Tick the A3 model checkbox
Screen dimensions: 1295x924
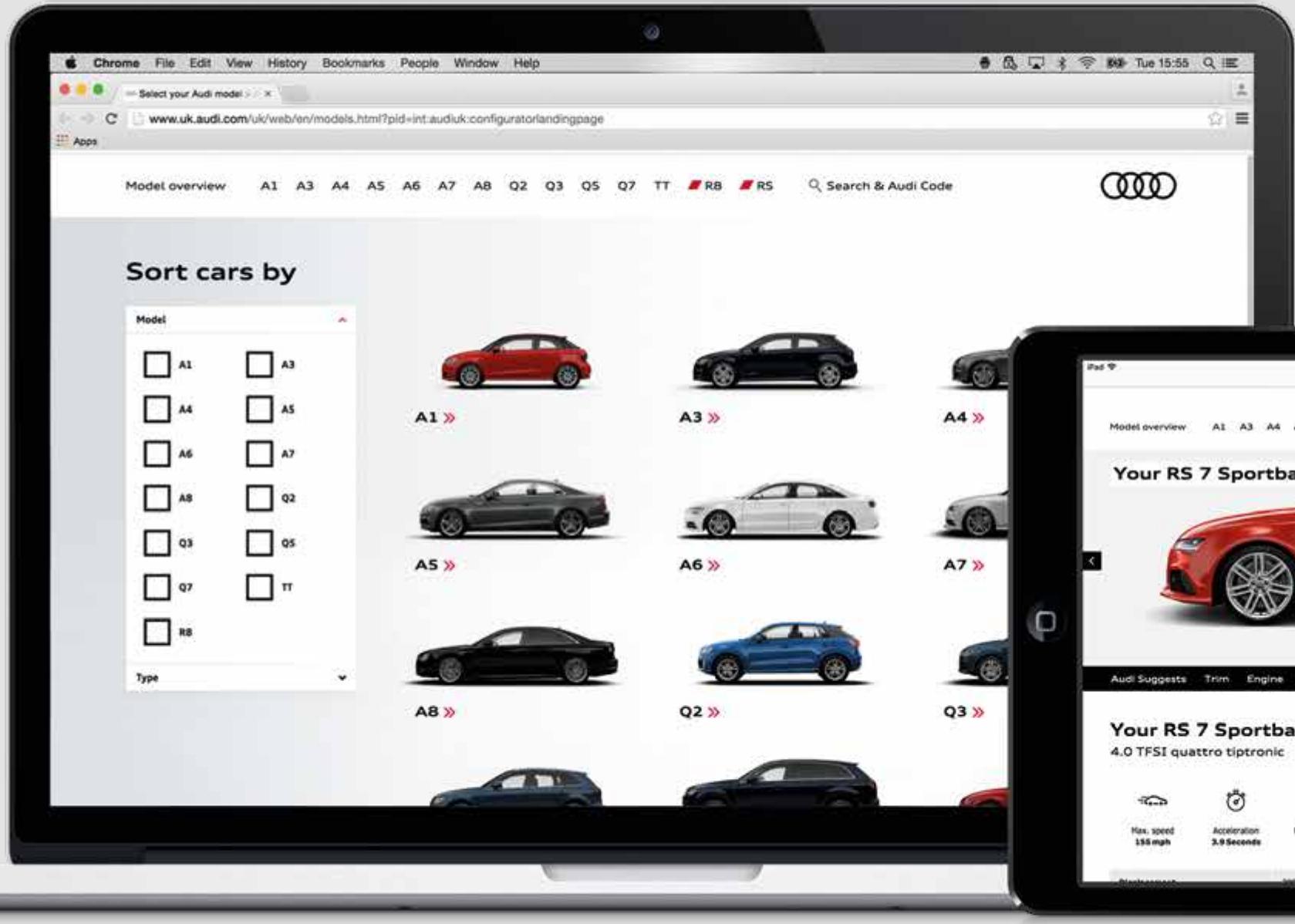pos(259,364)
